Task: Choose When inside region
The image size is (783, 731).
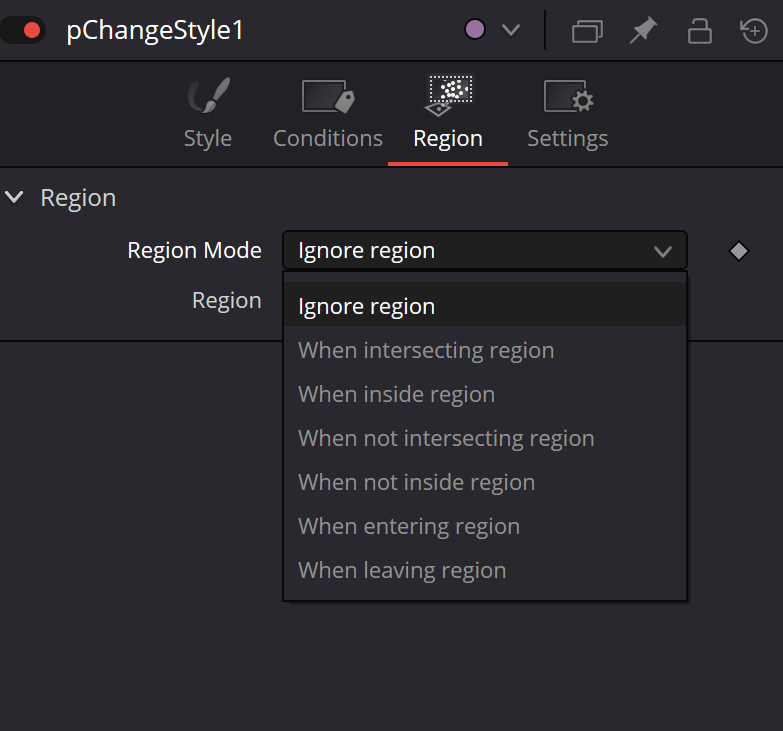Action: pyautogui.click(x=485, y=394)
